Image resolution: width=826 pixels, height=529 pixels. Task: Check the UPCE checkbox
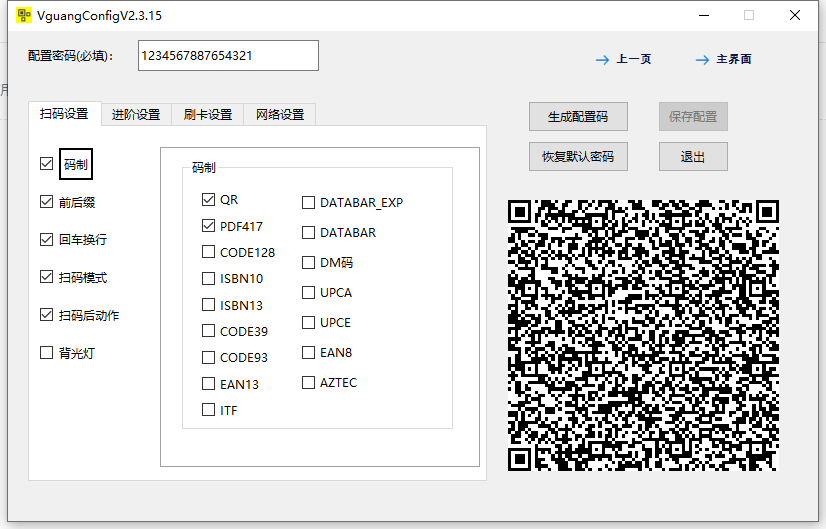pyautogui.click(x=308, y=322)
